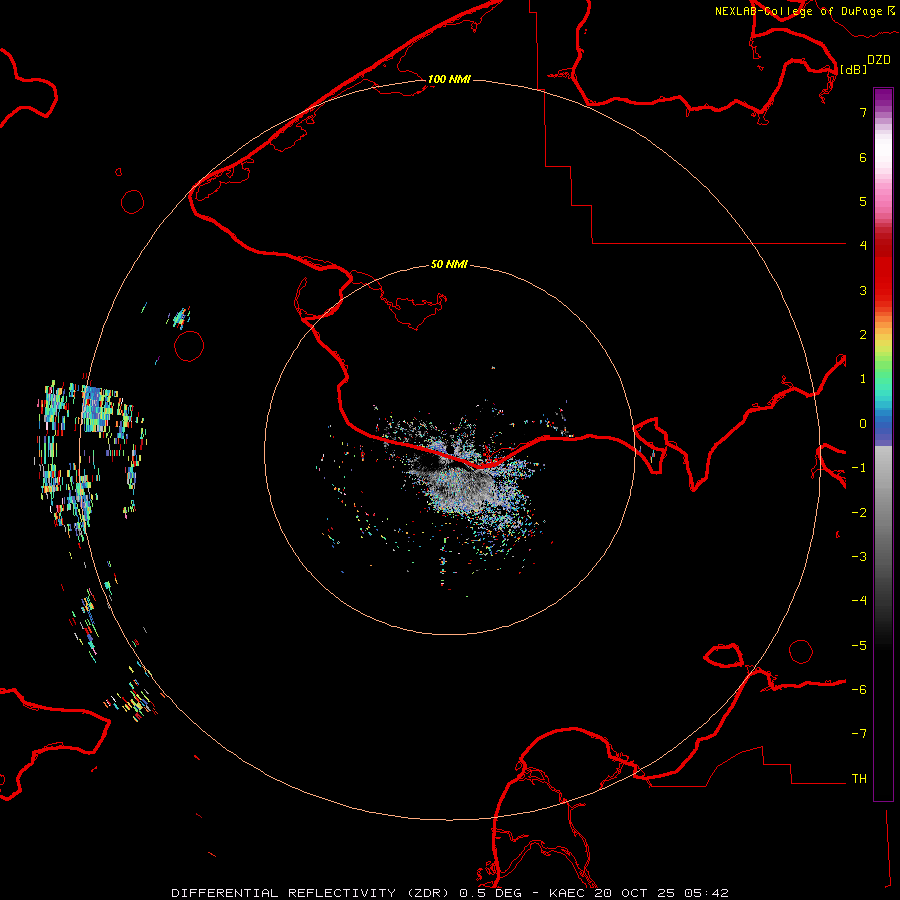This screenshot has height=900, width=900.
Task: Select the "-6" value on the legend
Action: 859,689
